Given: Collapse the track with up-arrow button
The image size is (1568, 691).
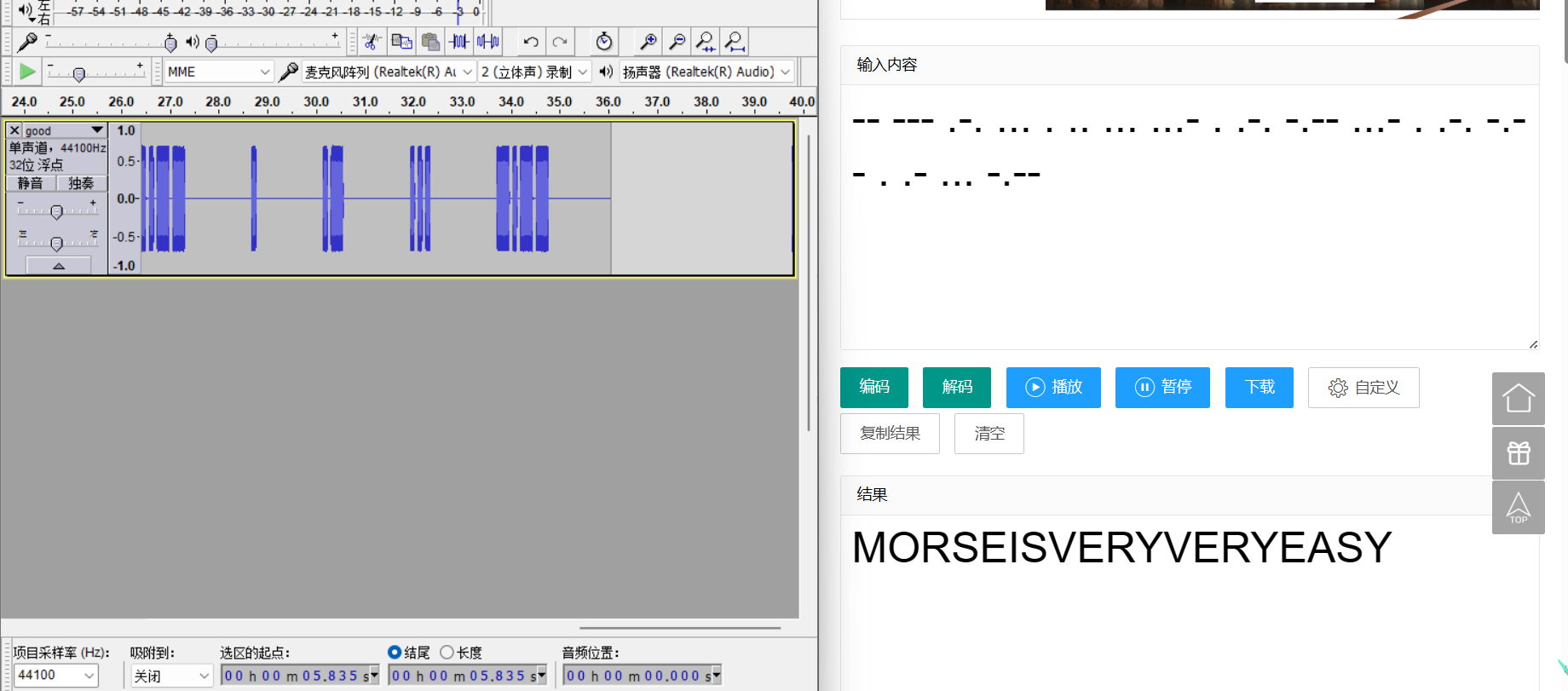Looking at the screenshot, I should pos(59,266).
